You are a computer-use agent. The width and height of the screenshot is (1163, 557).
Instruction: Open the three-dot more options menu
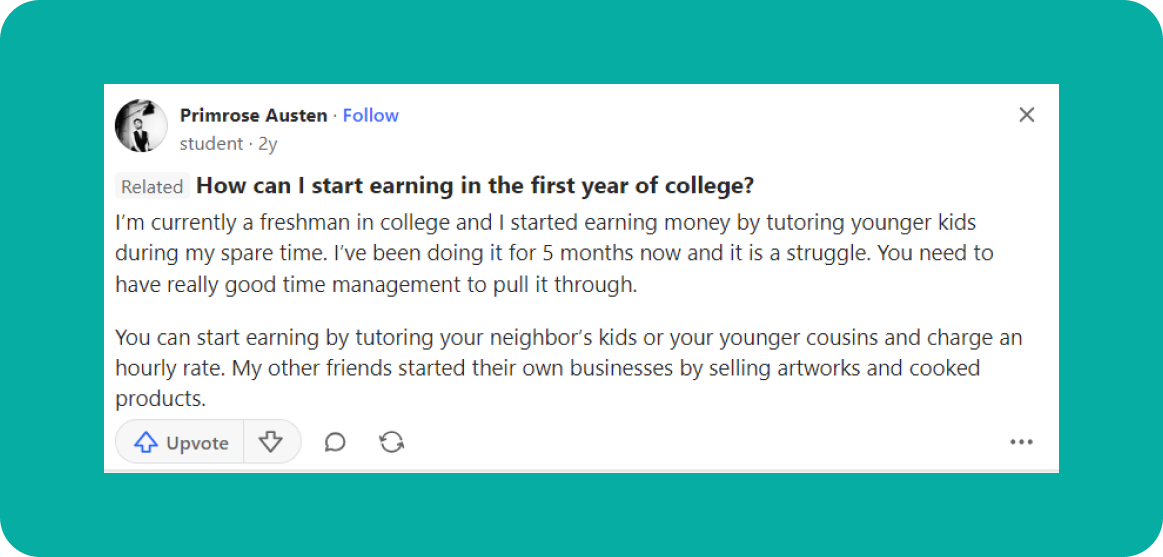point(1021,442)
